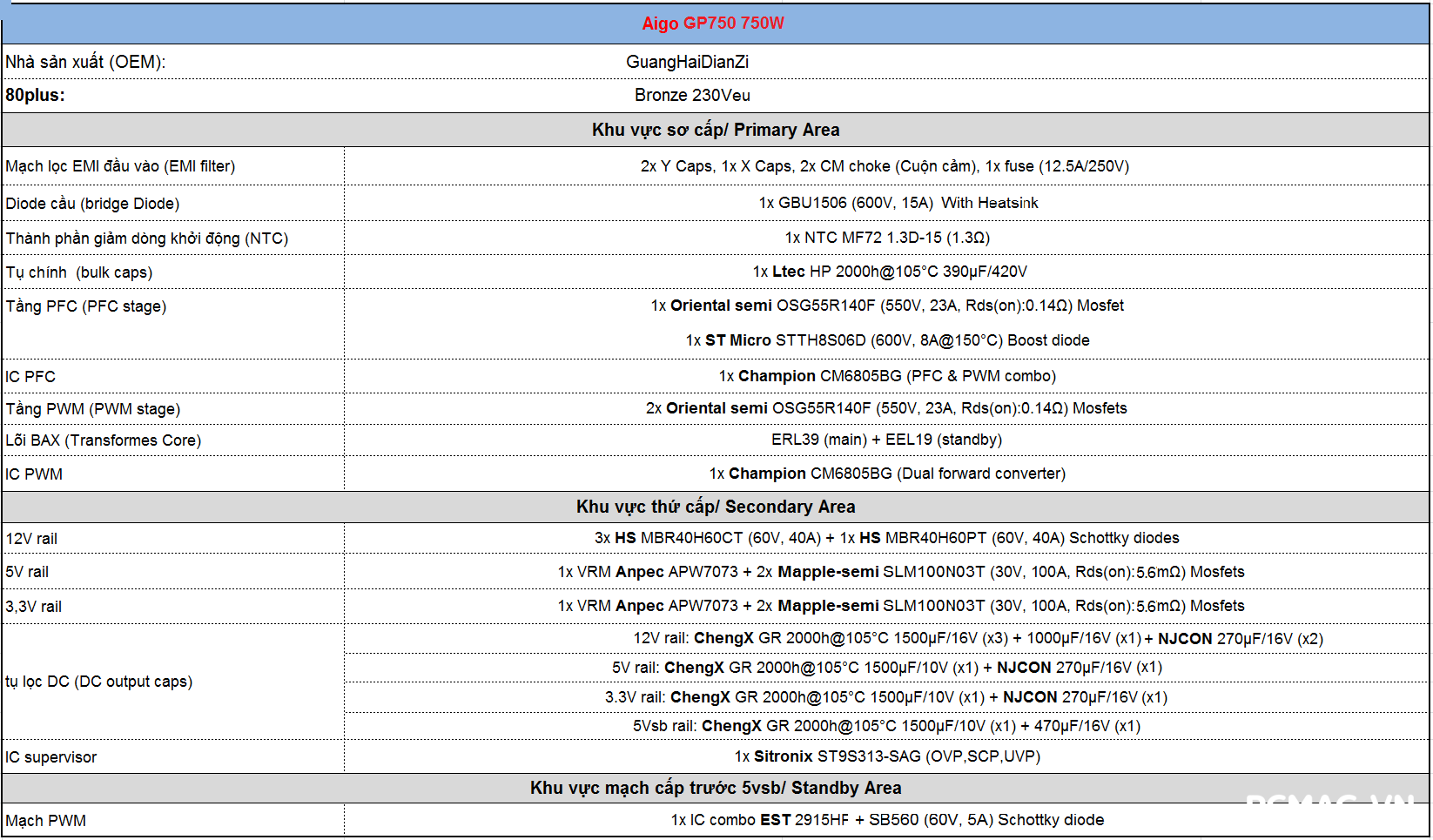The height and width of the screenshot is (840, 1433).
Task: Click the Sitronix ST9S313-SAG supervisor cell
Action: tap(886, 756)
